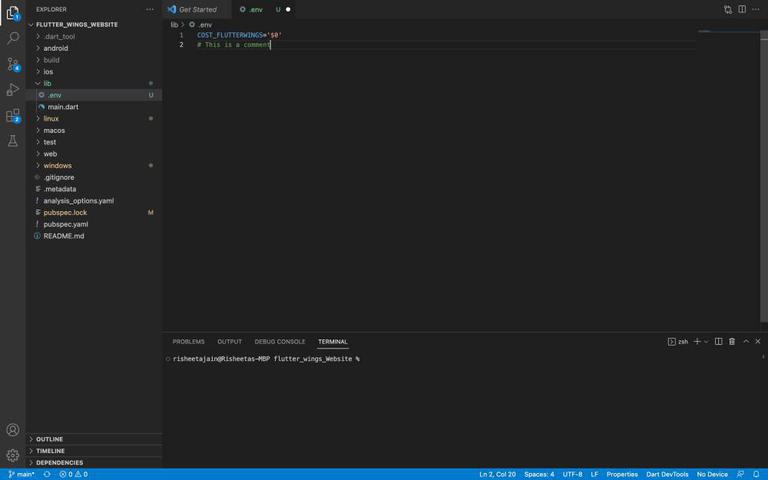Change end of line sequence LF
This screenshot has height=480, width=768.
594,474
